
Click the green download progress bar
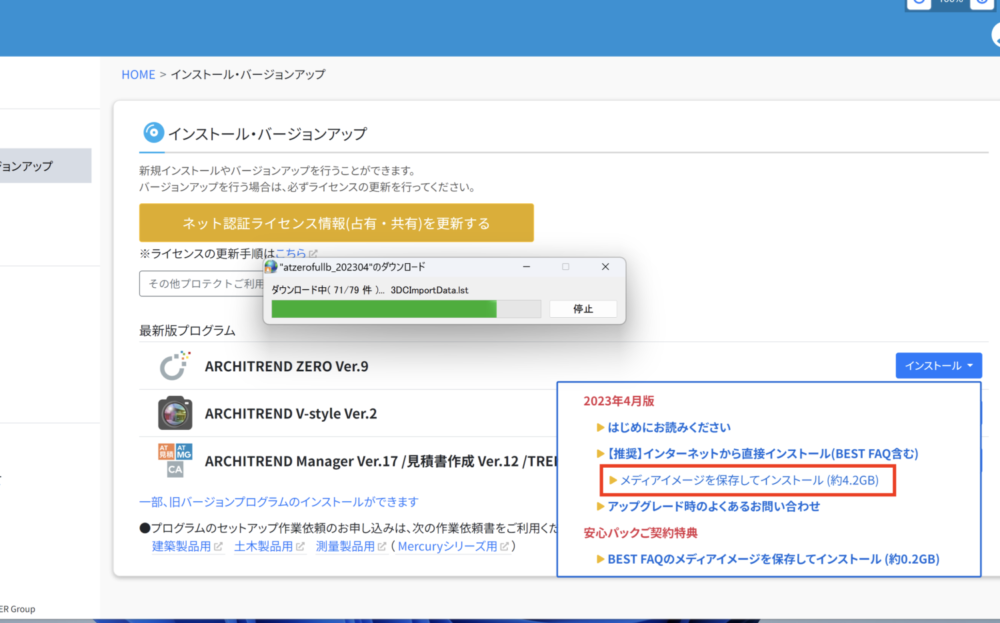pos(406,309)
